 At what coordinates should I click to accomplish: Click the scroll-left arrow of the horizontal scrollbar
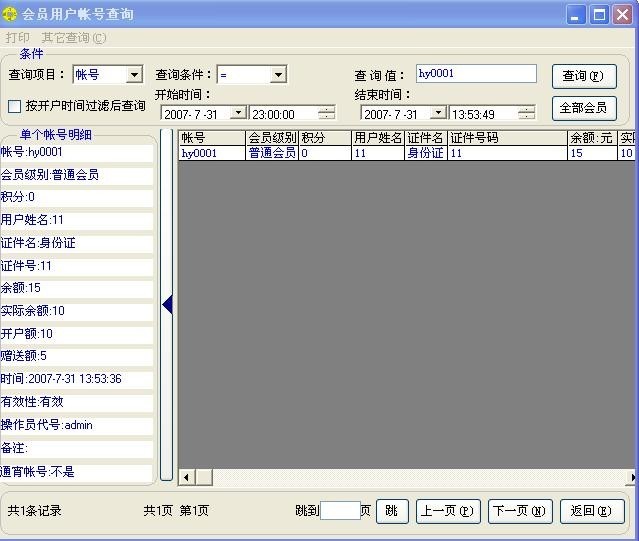pyautogui.click(x=187, y=477)
